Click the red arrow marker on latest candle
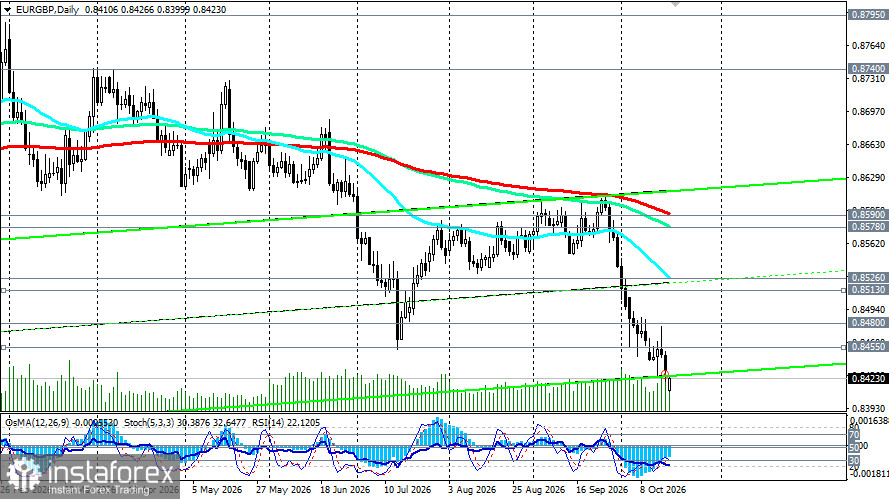This screenshot has height=499, width=889. coord(665,374)
